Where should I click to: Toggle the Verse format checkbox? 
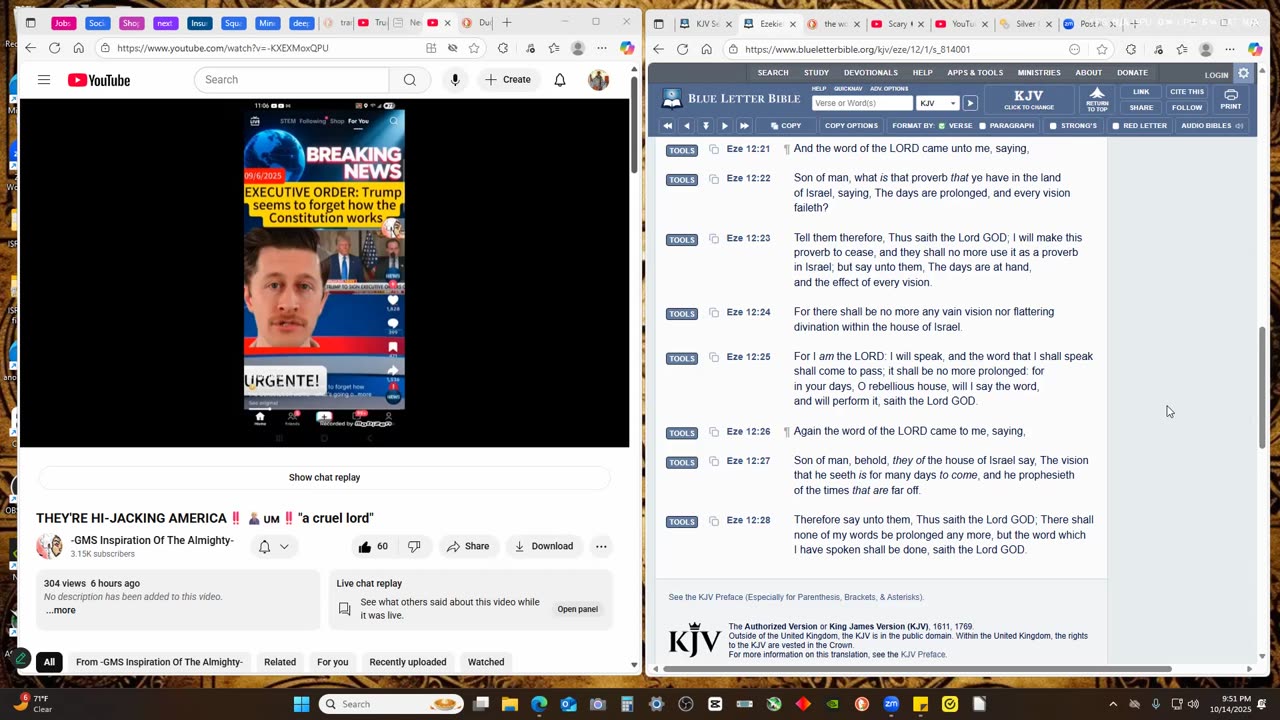pyautogui.click(x=942, y=126)
